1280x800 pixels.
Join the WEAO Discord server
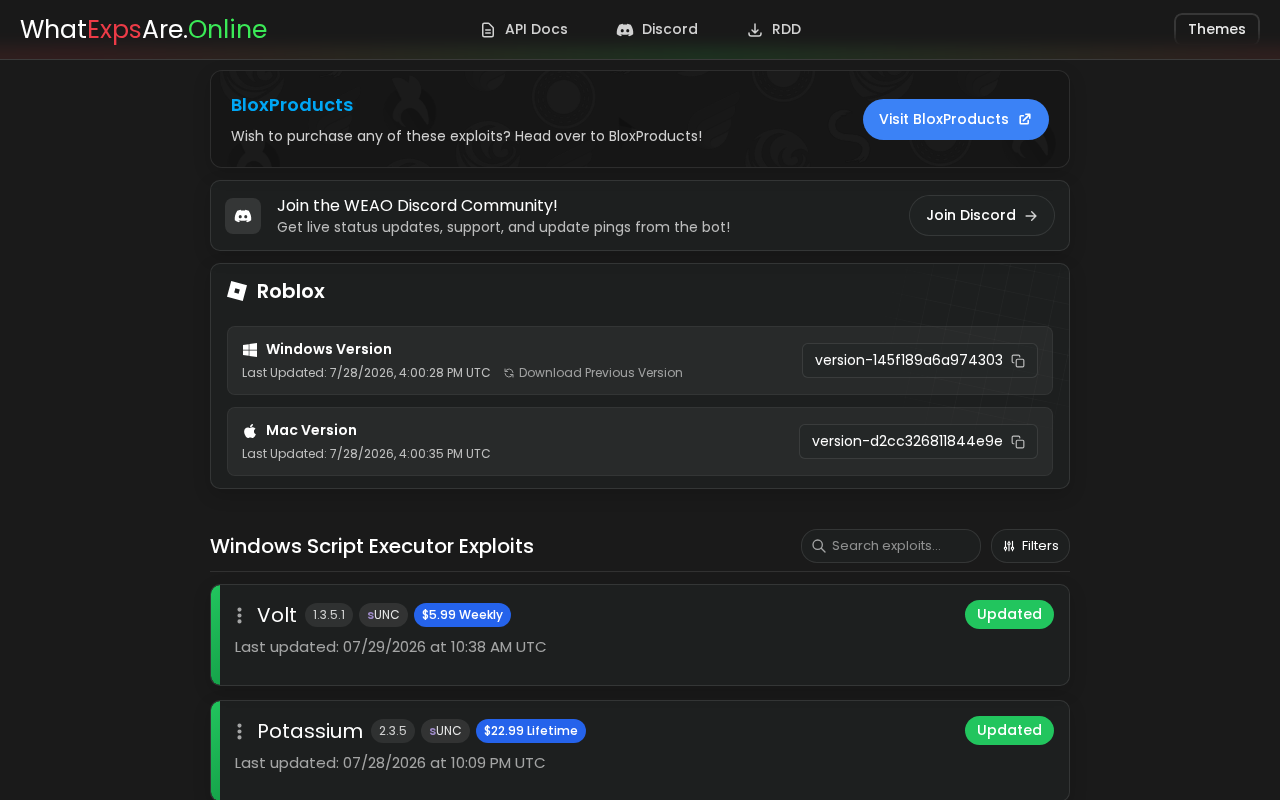(982, 215)
